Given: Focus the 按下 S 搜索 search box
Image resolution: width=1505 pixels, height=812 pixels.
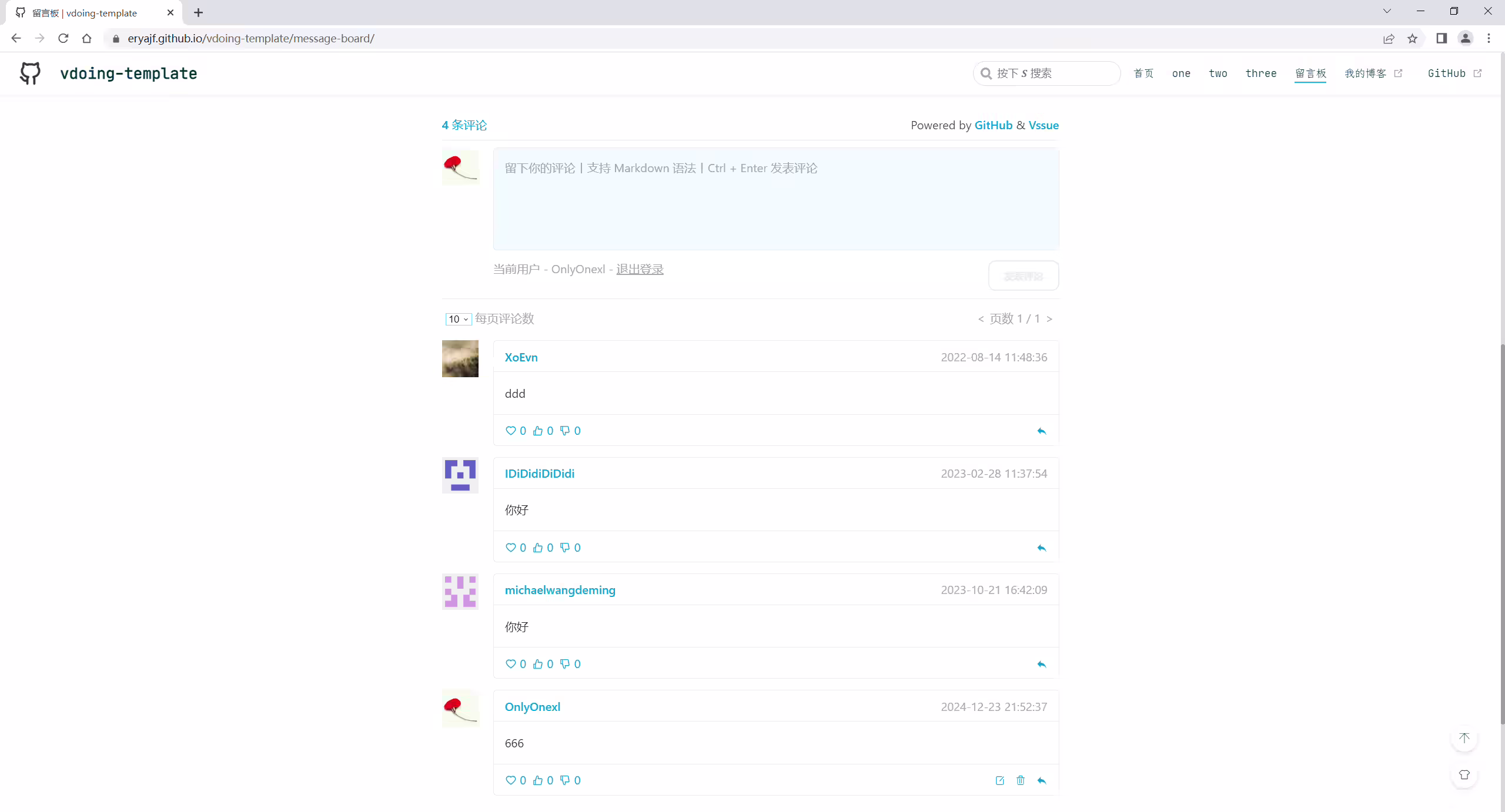Looking at the screenshot, I should [x=1046, y=73].
